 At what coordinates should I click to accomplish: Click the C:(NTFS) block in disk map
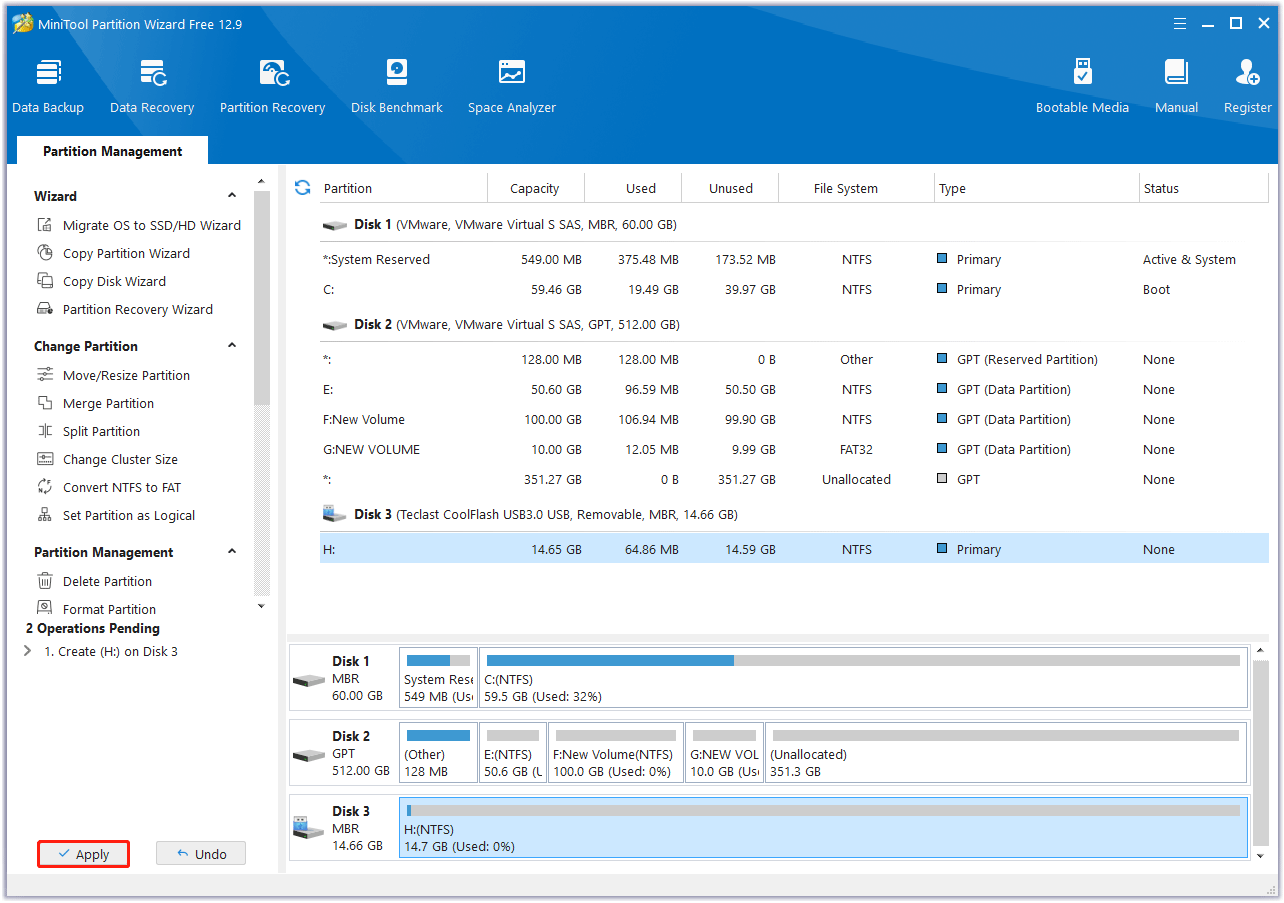pyautogui.click(x=863, y=677)
